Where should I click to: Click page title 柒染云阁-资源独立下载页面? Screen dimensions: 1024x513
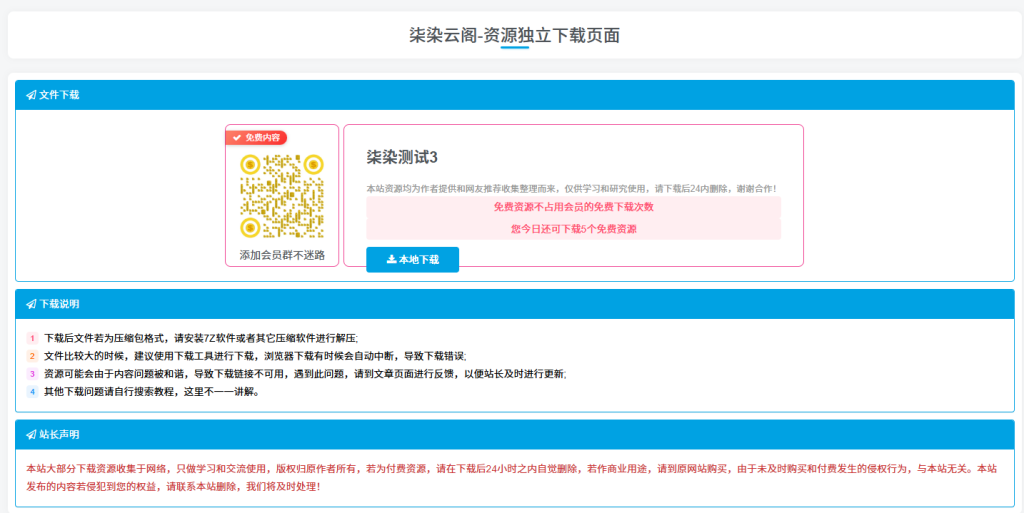click(x=514, y=35)
